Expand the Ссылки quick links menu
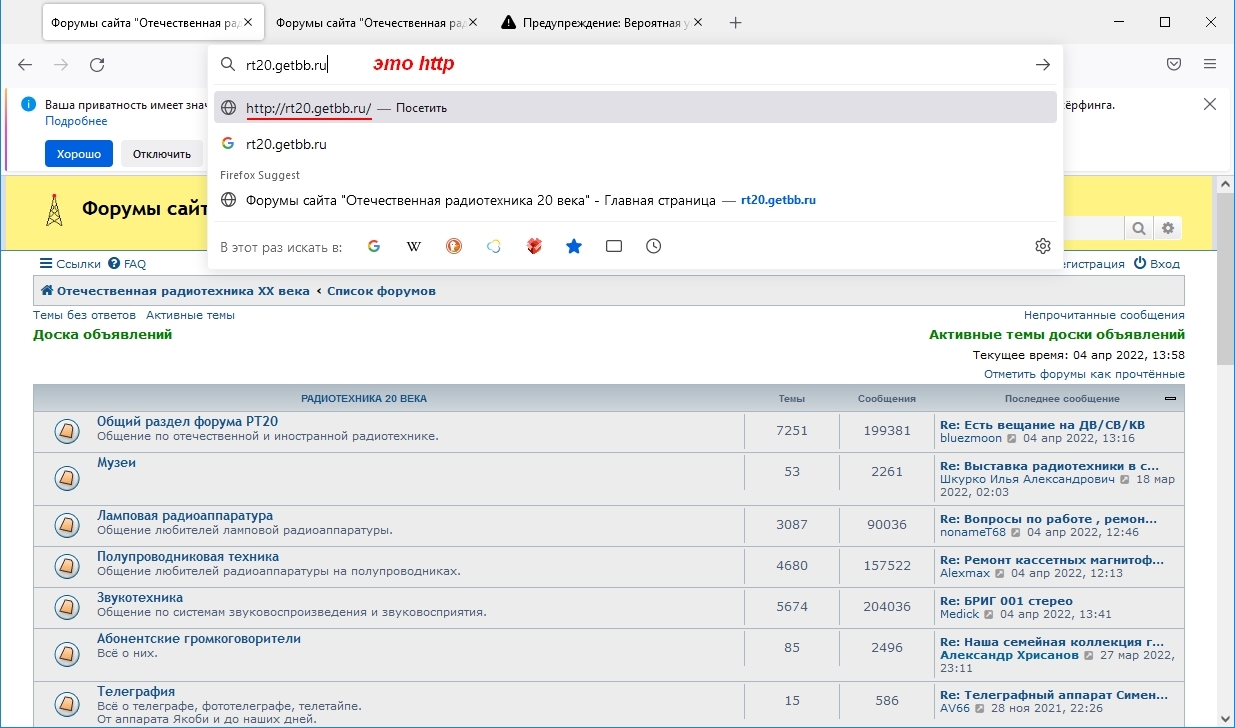Image resolution: width=1235 pixels, height=728 pixels. click(70, 264)
